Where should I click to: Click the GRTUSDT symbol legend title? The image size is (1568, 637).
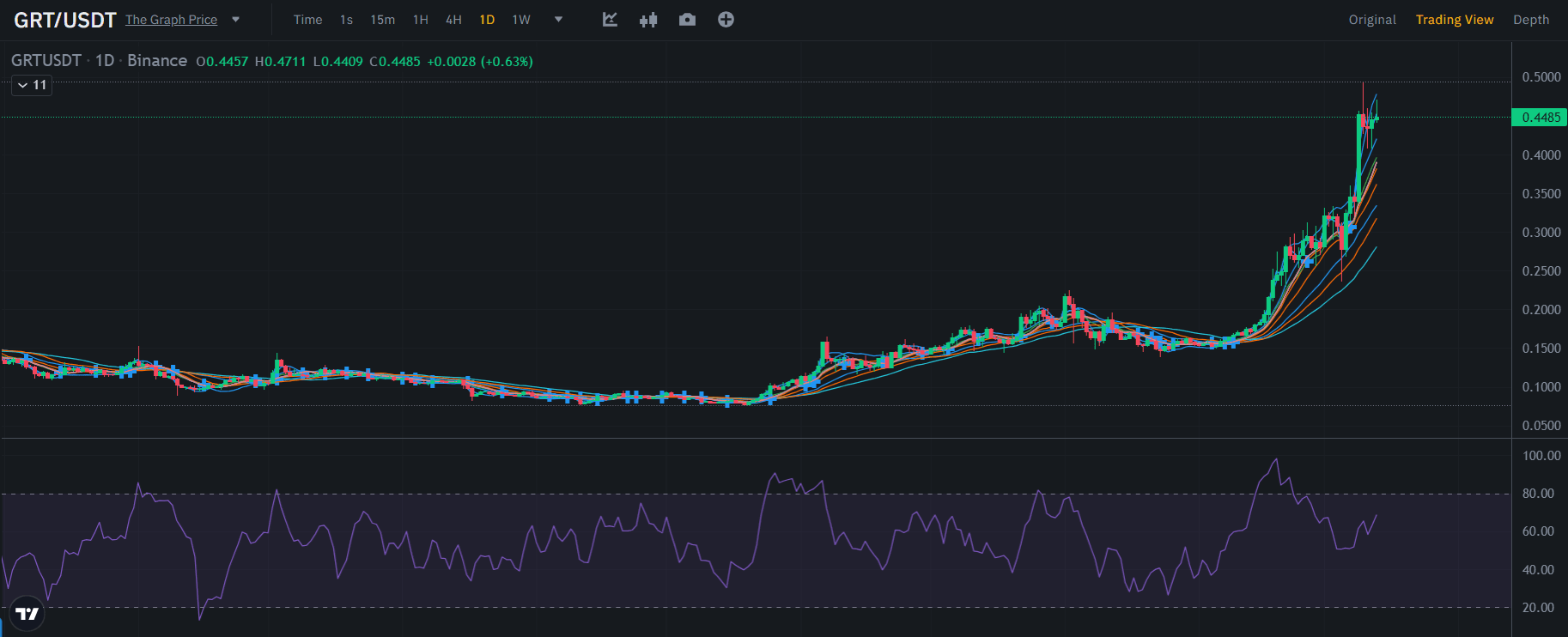(x=46, y=61)
